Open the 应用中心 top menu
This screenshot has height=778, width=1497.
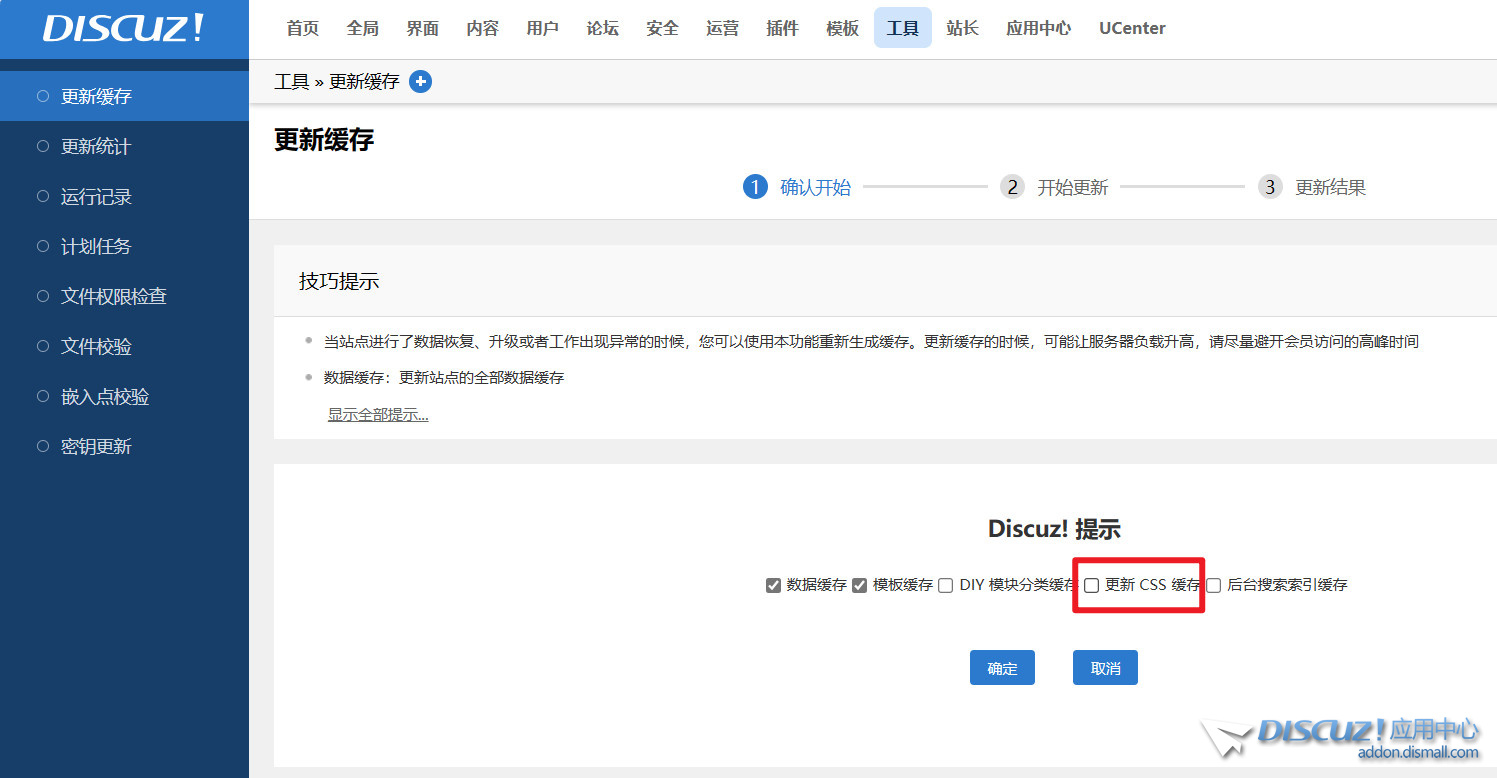coord(1038,28)
